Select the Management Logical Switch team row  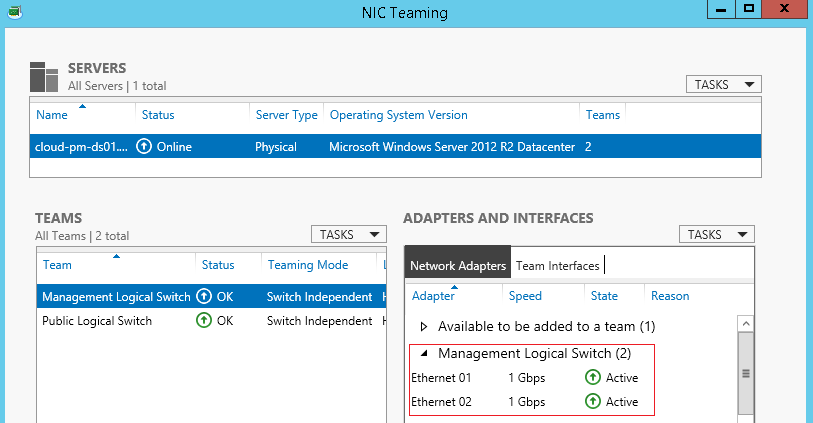212,297
